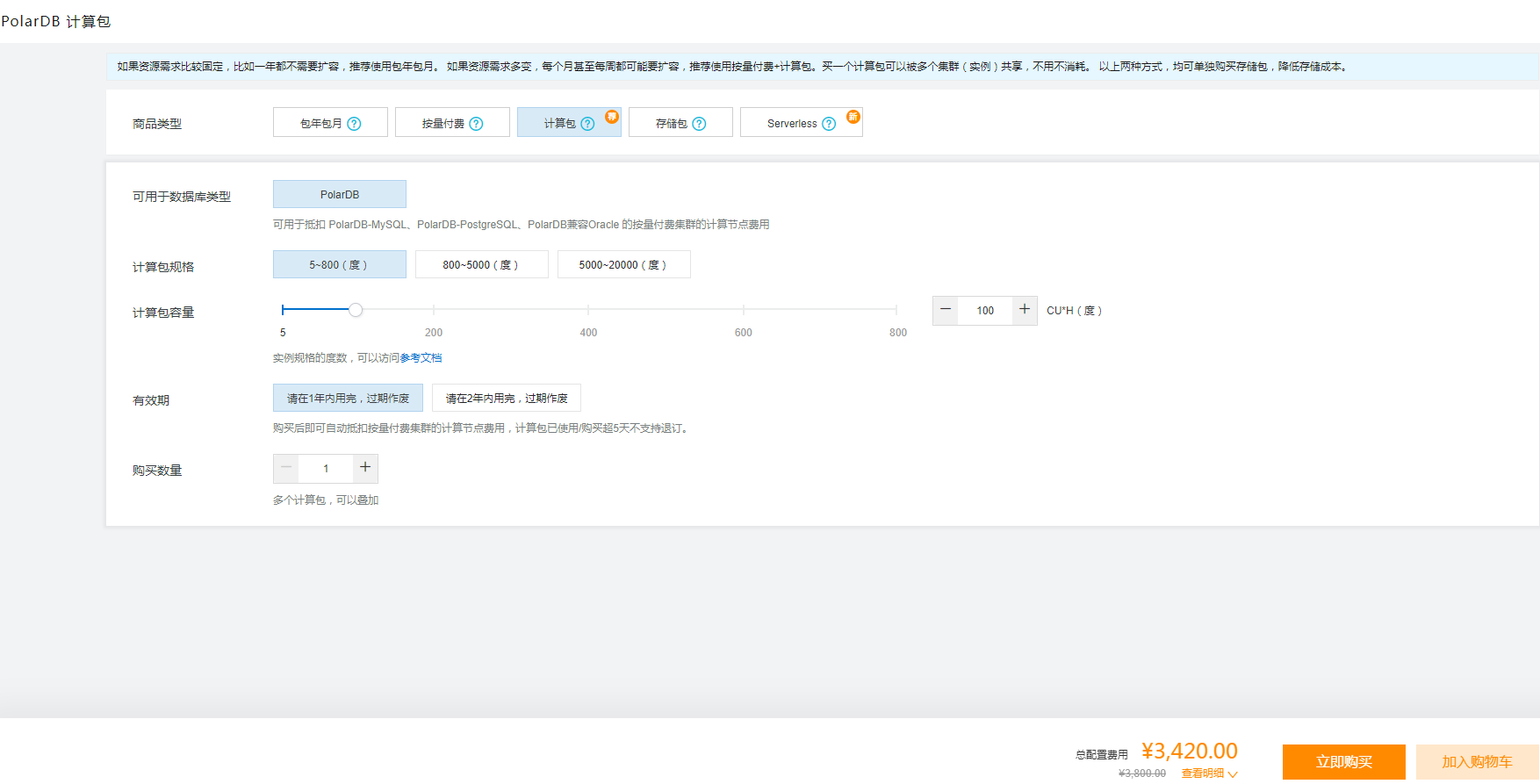Image resolution: width=1540 pixels, height=784 pixels.
Task: Expand 查看明细 price details
Action: click(x=1209, y=773)
